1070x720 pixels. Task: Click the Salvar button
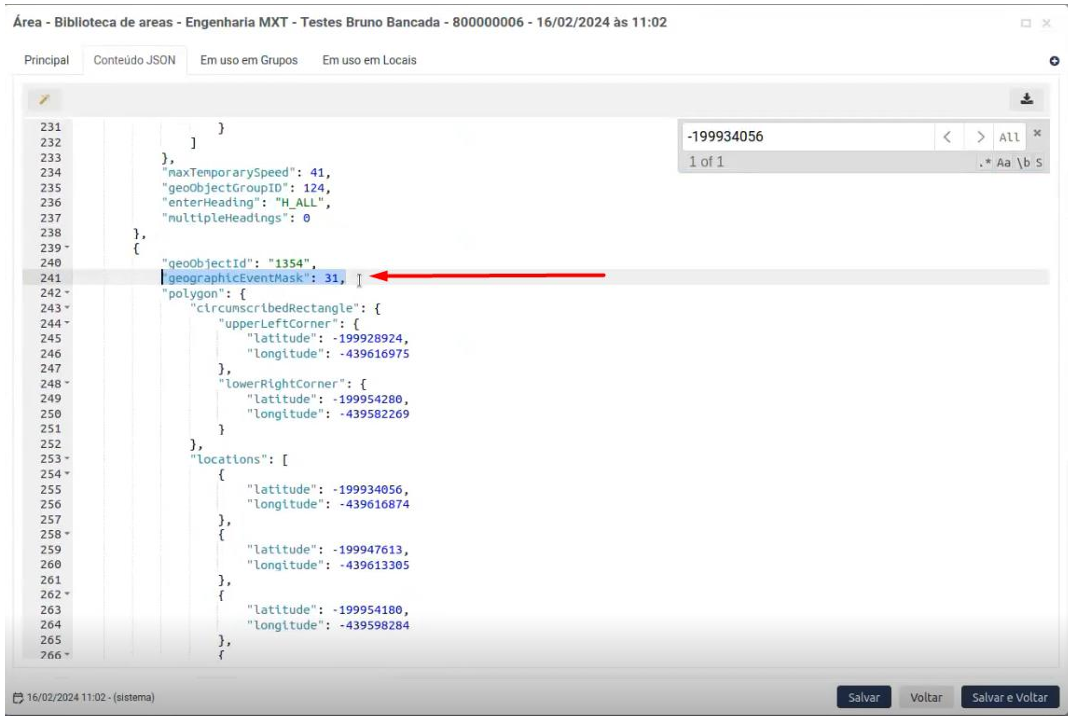(862, 696)
